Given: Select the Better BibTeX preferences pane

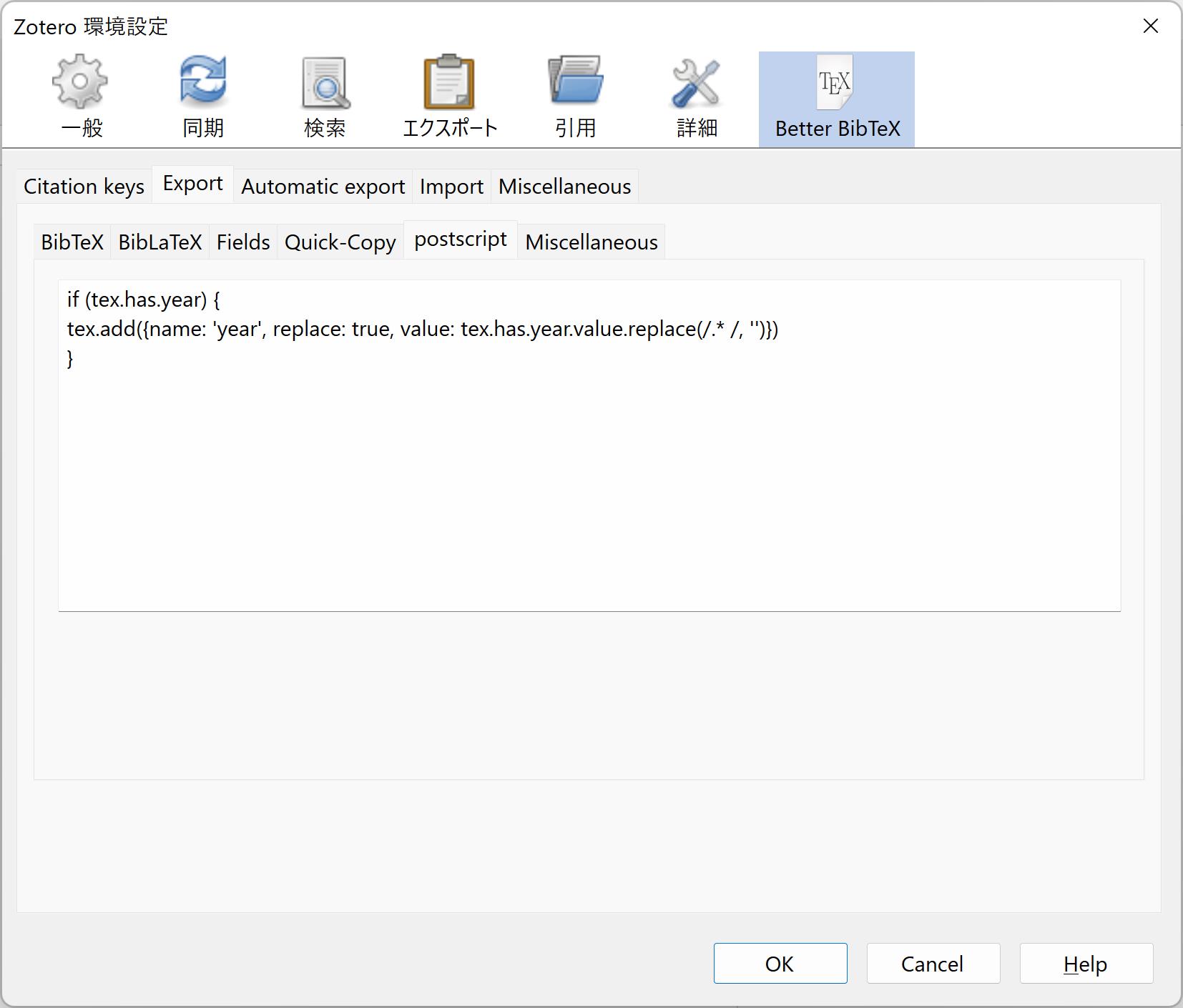Looking at the screenshot, I should pyautogui.click(x=837, y=99).
